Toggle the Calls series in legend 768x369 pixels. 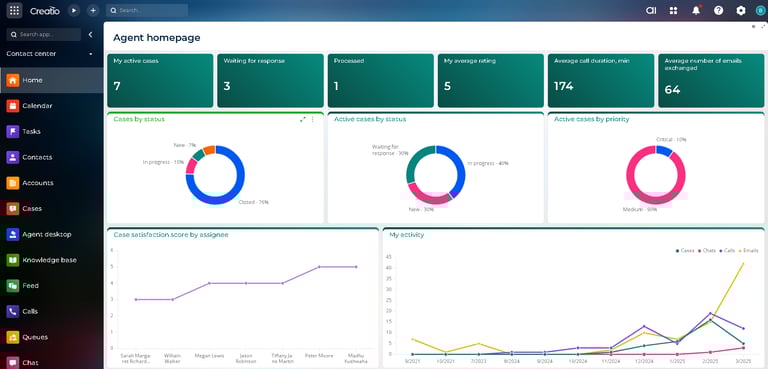pyautogui.click(x=728, y=250)
